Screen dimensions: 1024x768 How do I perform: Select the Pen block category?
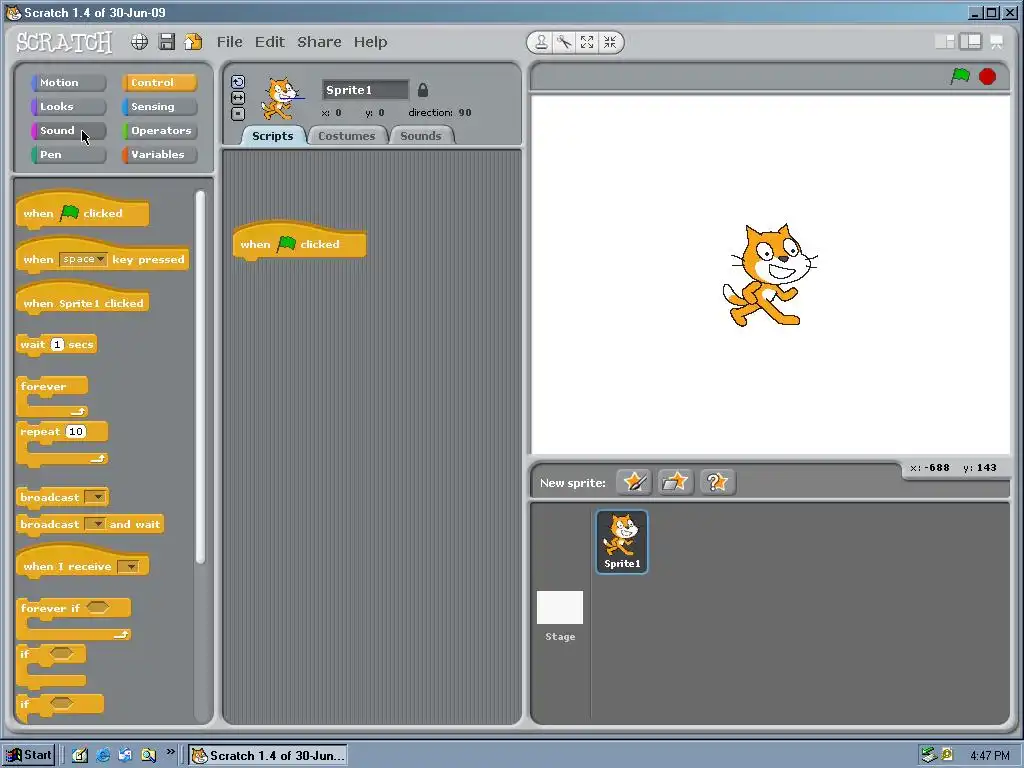[x=68, y=155]
